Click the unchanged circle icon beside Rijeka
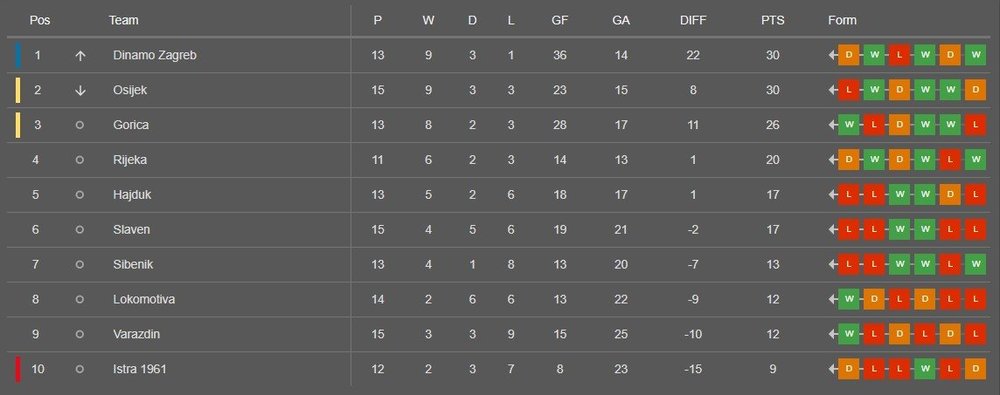The image size is (1000, 395). click(x=80, y=160)
